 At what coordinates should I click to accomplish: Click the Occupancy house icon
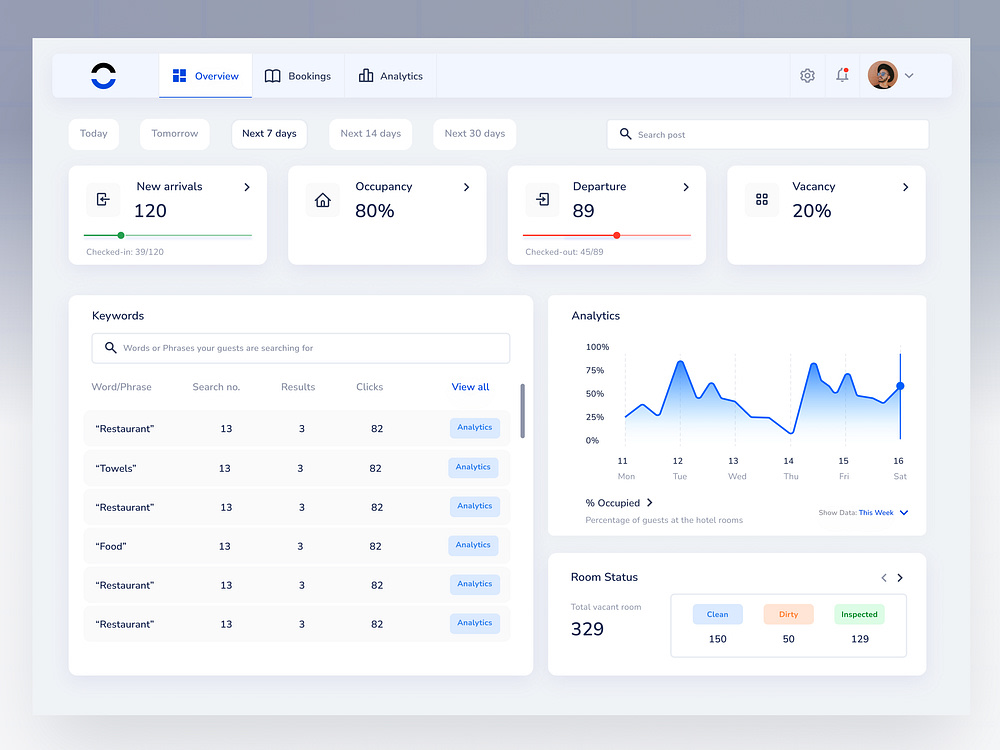click(323, 200)
